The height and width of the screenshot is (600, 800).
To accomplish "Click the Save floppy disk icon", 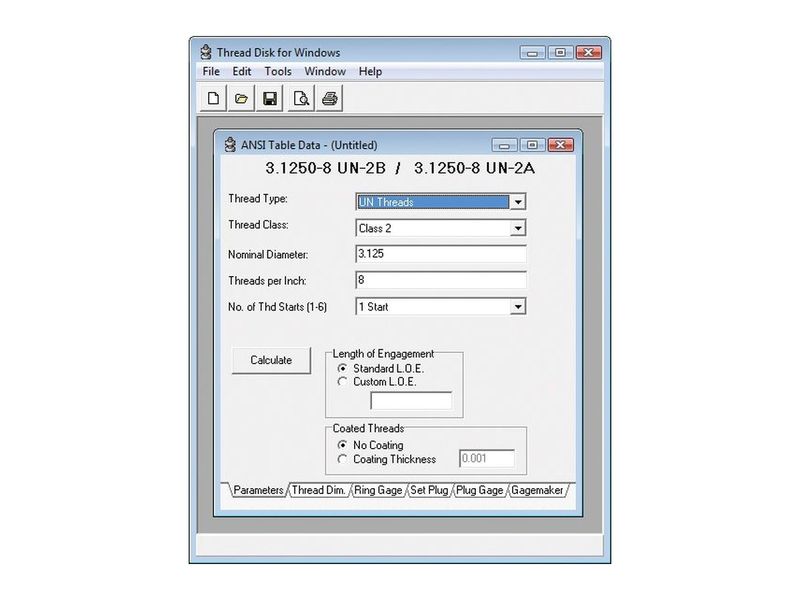I will 270,98.
